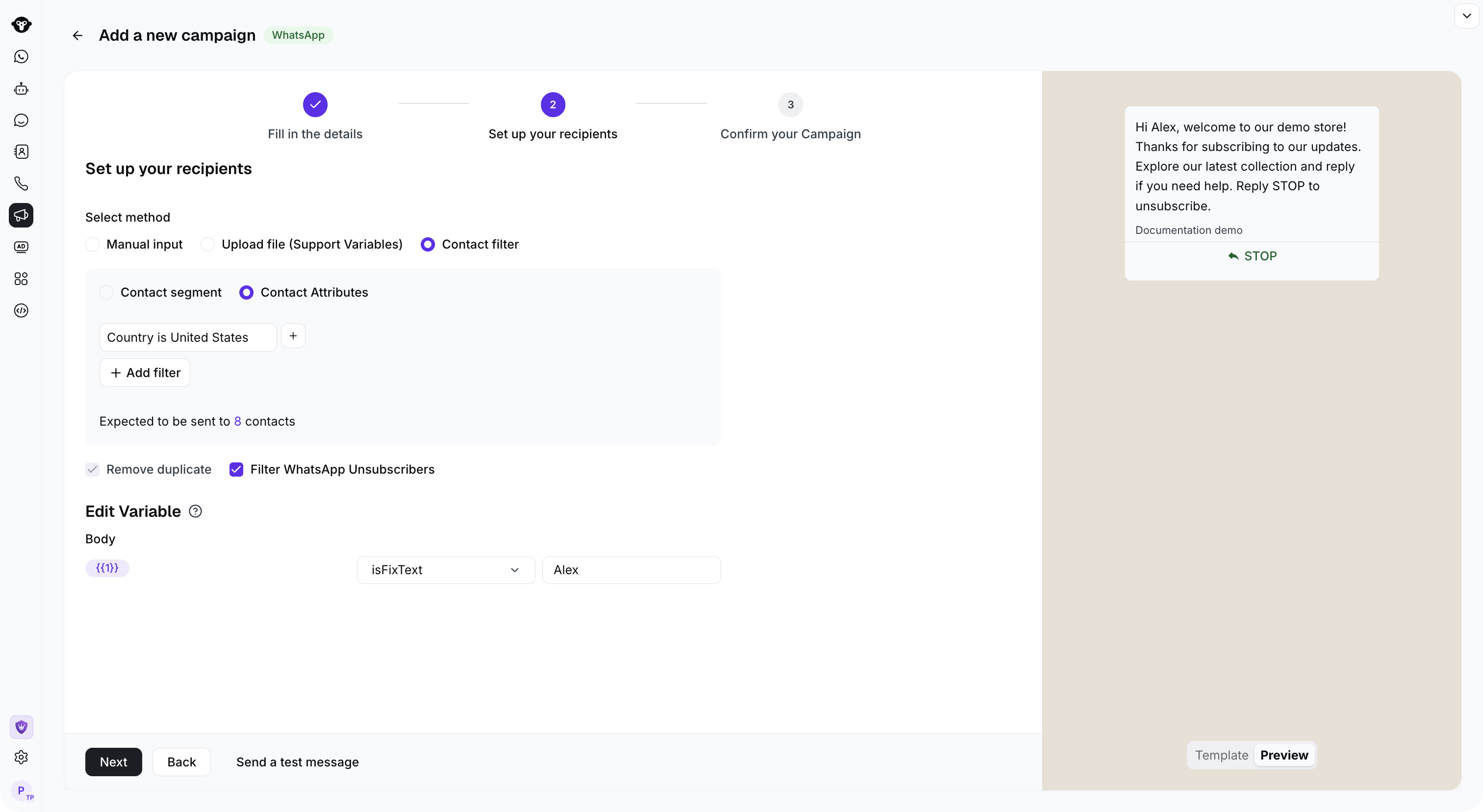
Task: Click the panda logo in the sidebar
Action: [21, 25]
